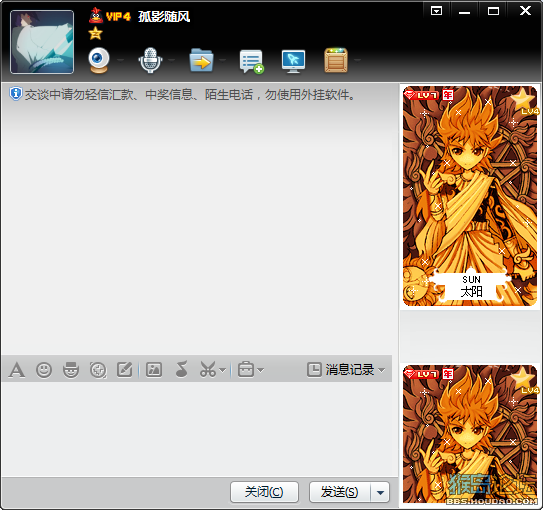Screen dimensions: 543x510
Task: Click LV4 star badge on lower card
Action: coord(524,381)
